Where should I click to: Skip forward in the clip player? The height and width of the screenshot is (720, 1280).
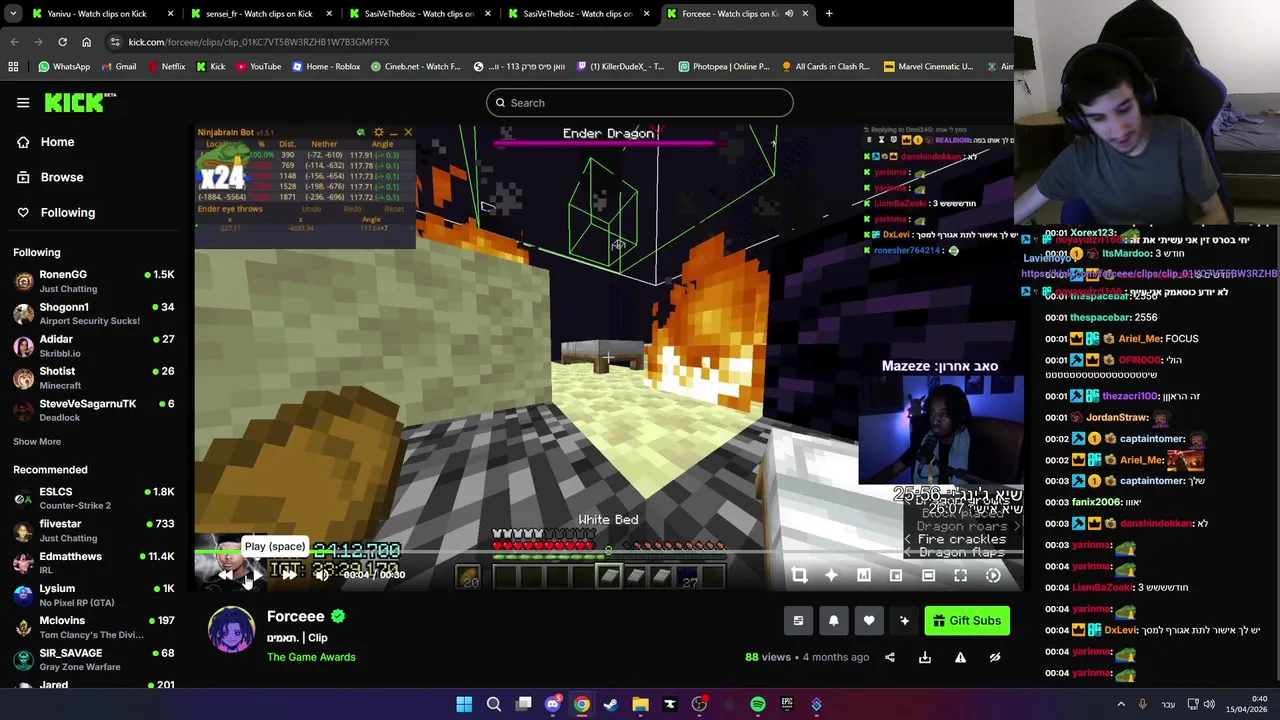click(289, 575)
